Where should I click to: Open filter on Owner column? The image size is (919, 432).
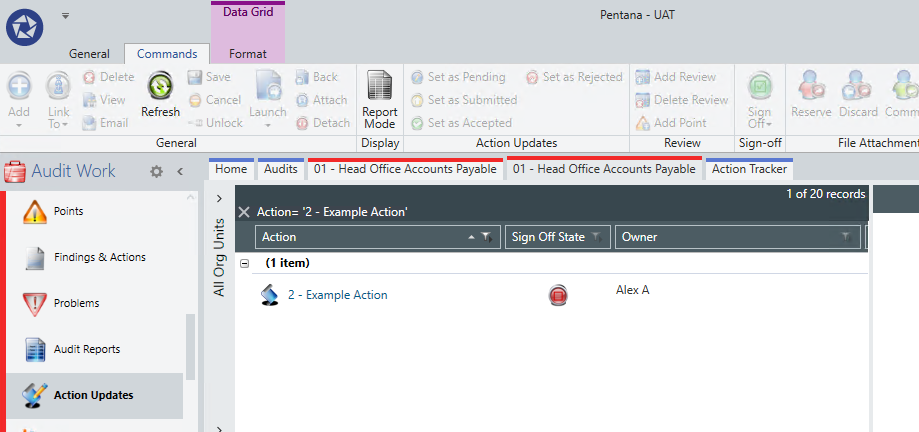tap(846, 237)
